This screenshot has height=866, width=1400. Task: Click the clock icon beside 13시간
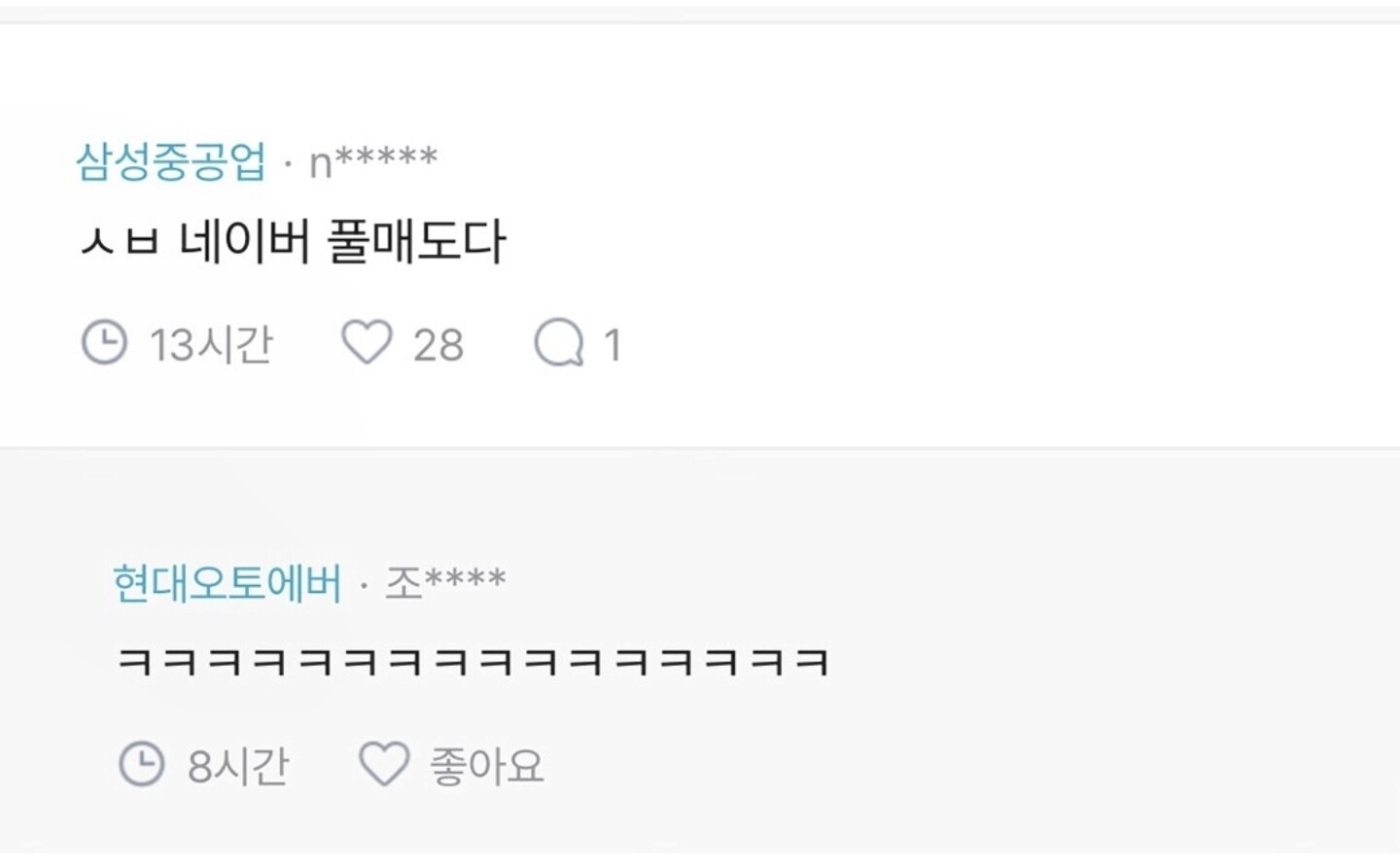pyautogui.click(x=104, y=343)
